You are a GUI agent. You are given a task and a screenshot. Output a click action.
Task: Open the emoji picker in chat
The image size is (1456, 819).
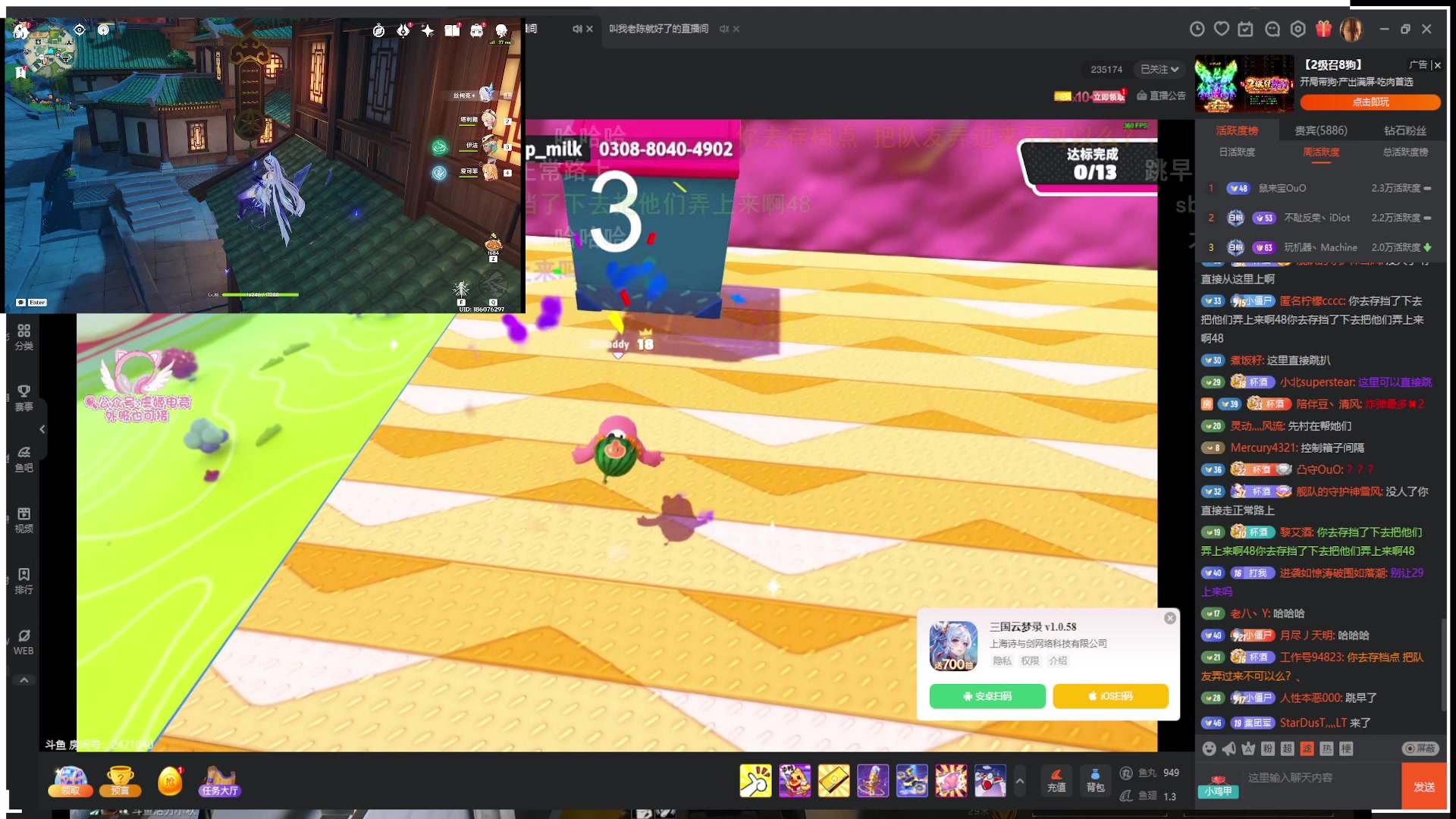tap(1209, 748)
